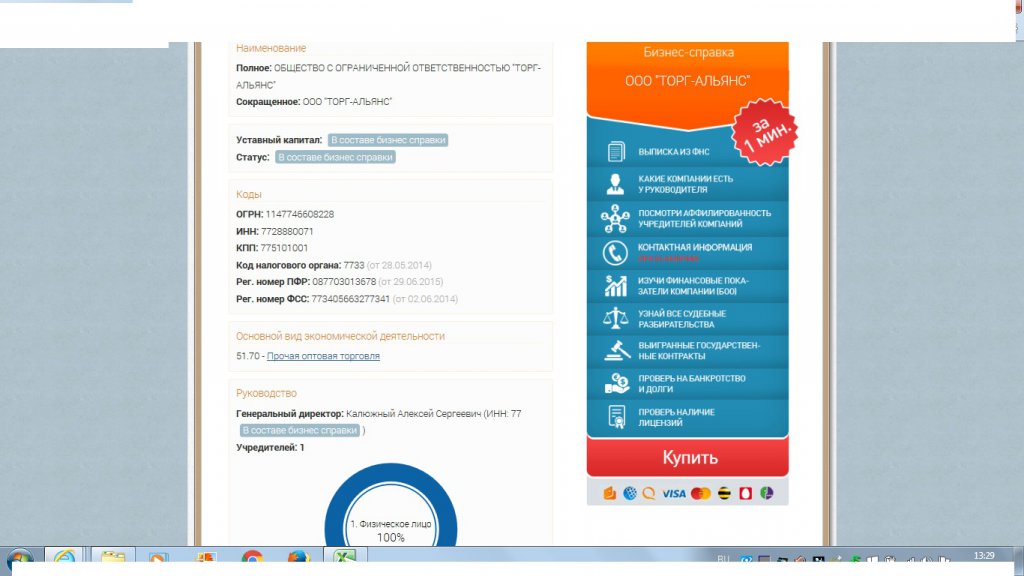The height and width of the screenshot is (576, 1024).
Task: Click the affiliation network icon
Action: click(x=615, y=218)
